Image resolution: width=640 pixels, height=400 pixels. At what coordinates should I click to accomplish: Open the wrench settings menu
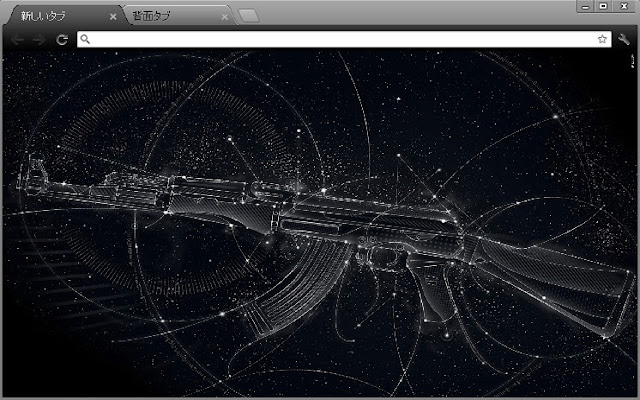coord(624,39)
